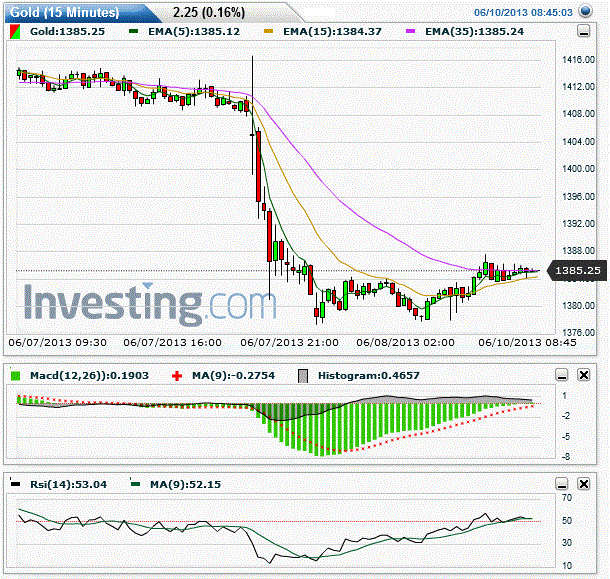Click the 1400.00 price axis label
This screenshot has width=610, height=579.
[x=578, y=169]
